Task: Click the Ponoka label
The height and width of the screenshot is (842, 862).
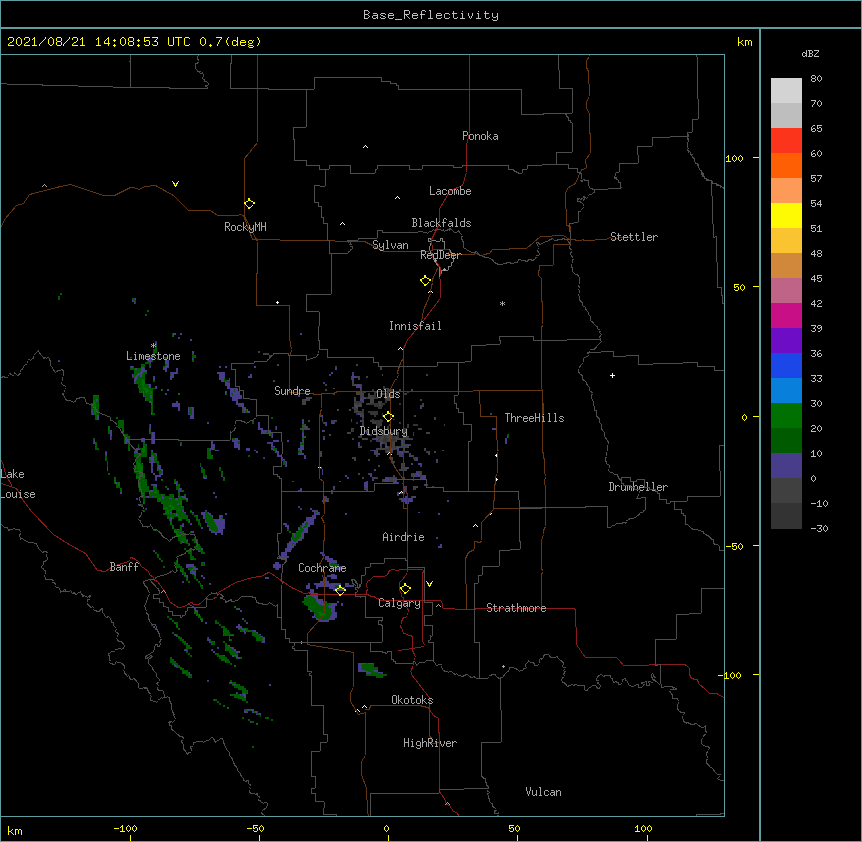Action: [480, 136]
